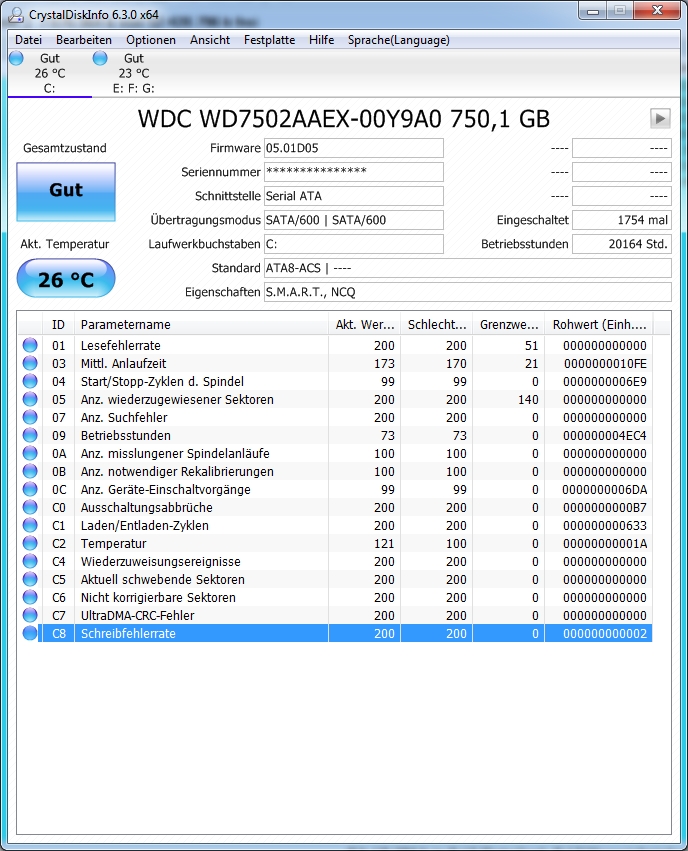Click the Standard field ATA8-ACS
Viewport: 688px width, 851px height.
467,268
